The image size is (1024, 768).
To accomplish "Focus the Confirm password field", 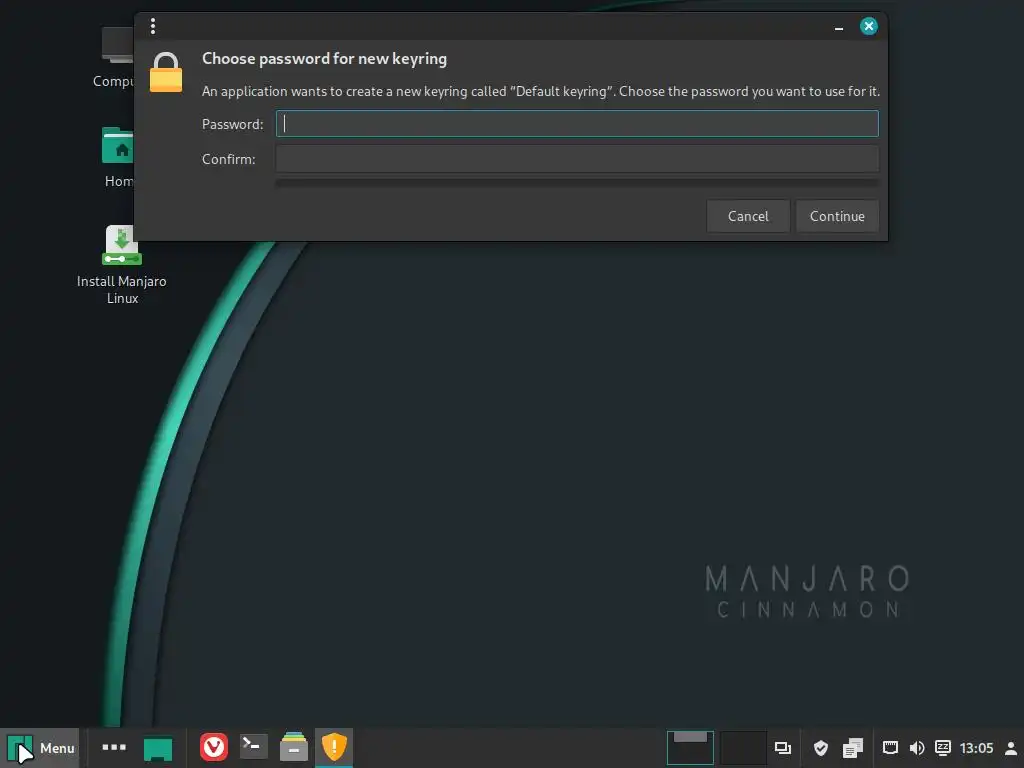I will click(577, 159).
